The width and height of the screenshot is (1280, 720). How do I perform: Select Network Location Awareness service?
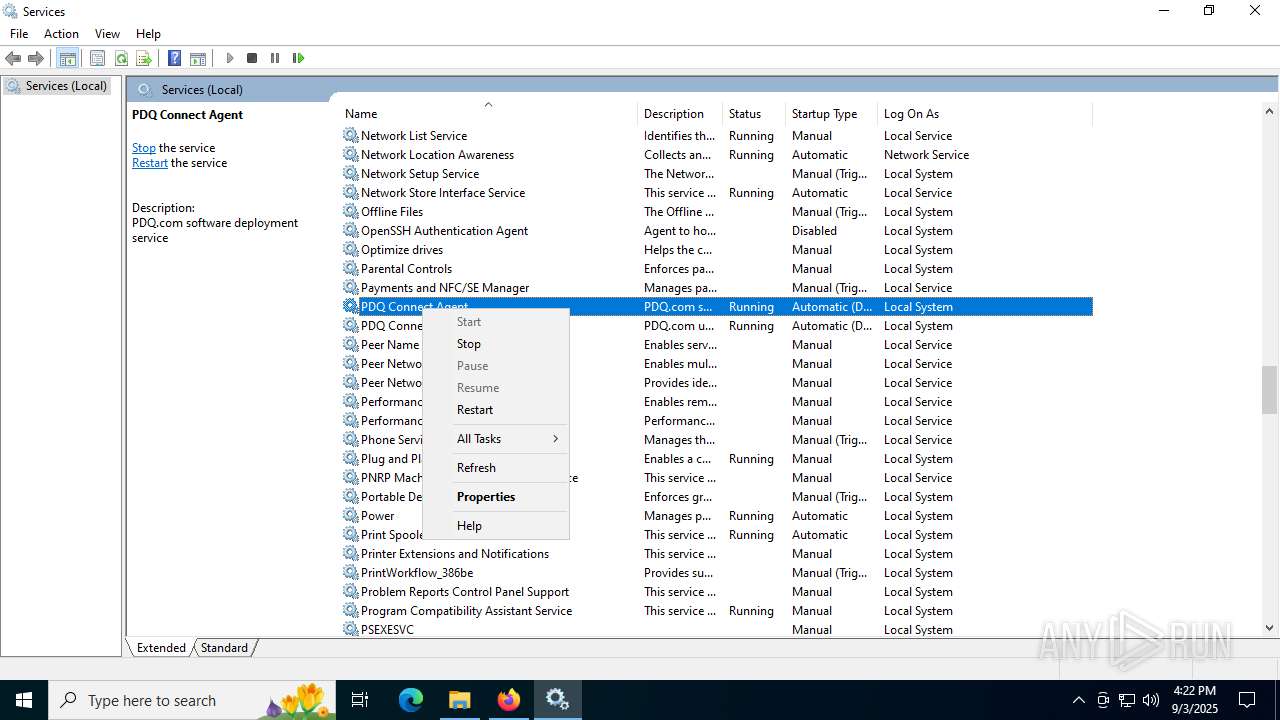717,154
